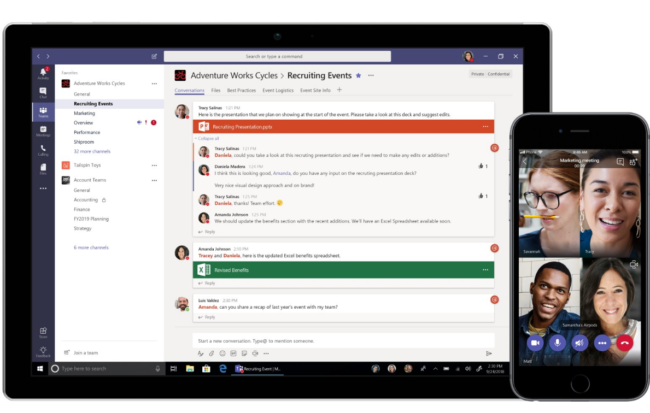
Task: Open Tailspin Toys team options ellipsis
Action: point(154,165)
